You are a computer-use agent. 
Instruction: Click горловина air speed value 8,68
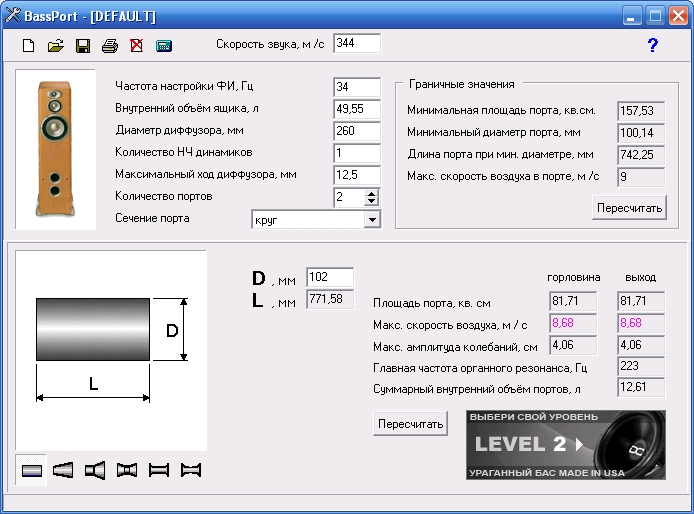pyautogui.click(x=573, y=323)
